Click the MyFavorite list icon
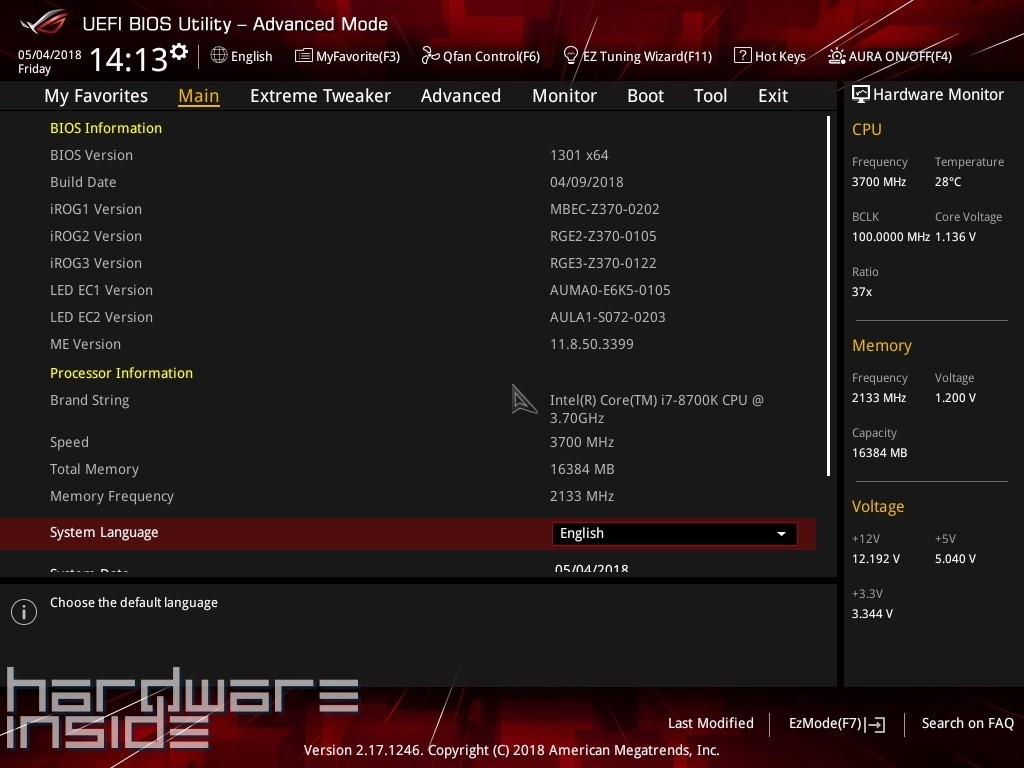The image size is (1024, 768). [x=303, y=56]
